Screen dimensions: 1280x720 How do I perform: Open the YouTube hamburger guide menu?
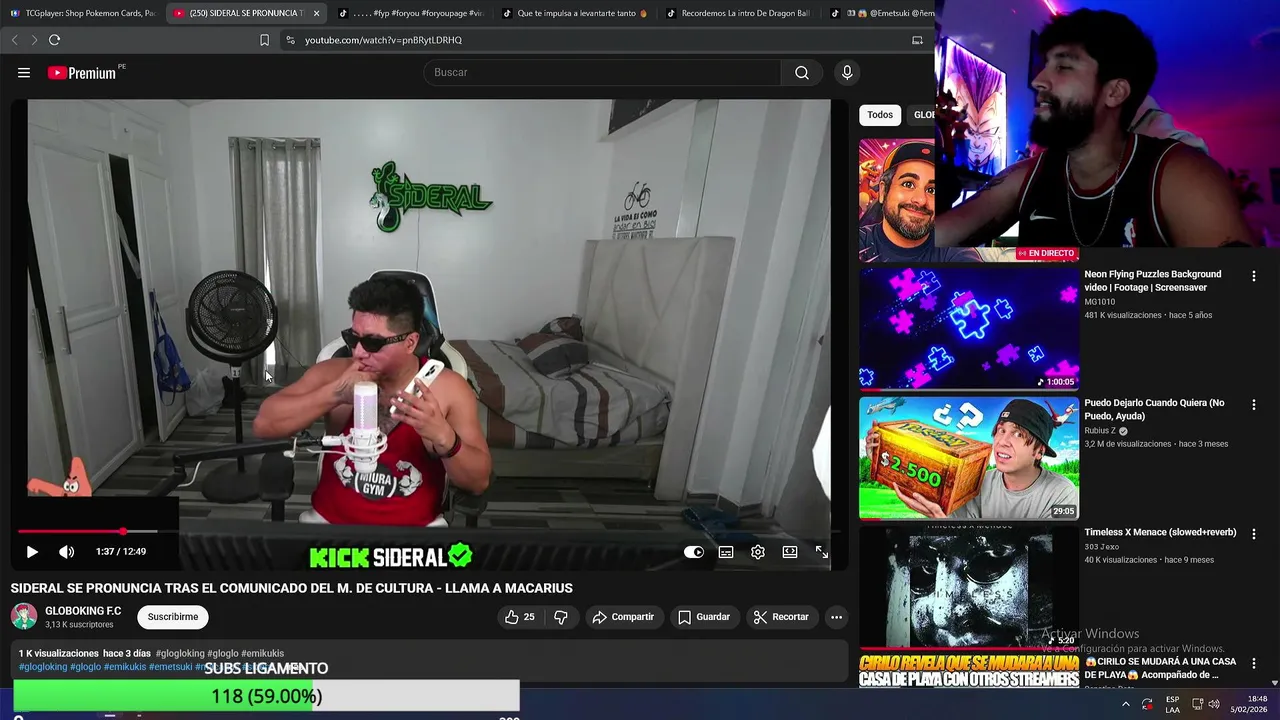pos(24,72)
